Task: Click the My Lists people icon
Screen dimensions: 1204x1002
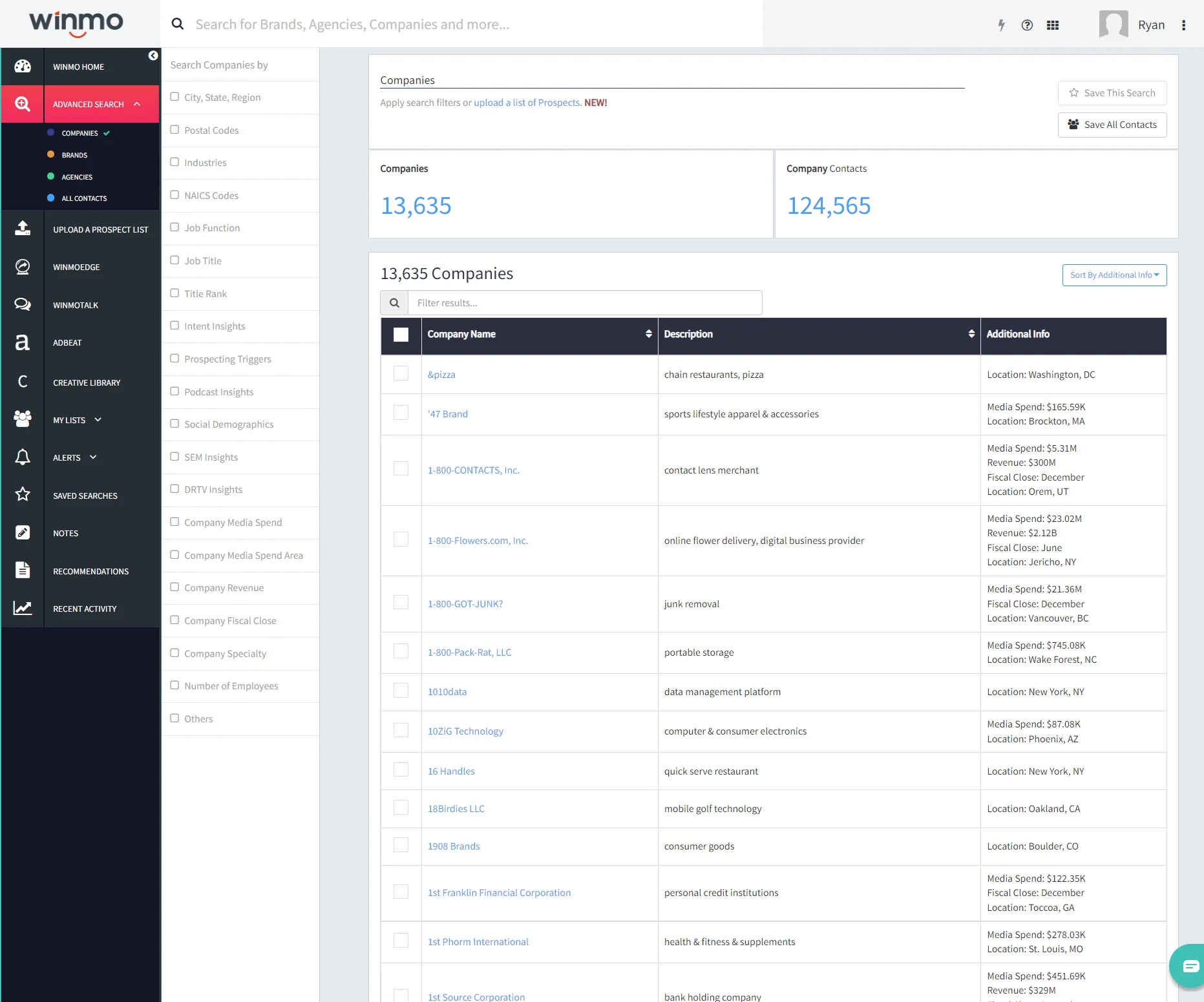Action: (23, 419)
